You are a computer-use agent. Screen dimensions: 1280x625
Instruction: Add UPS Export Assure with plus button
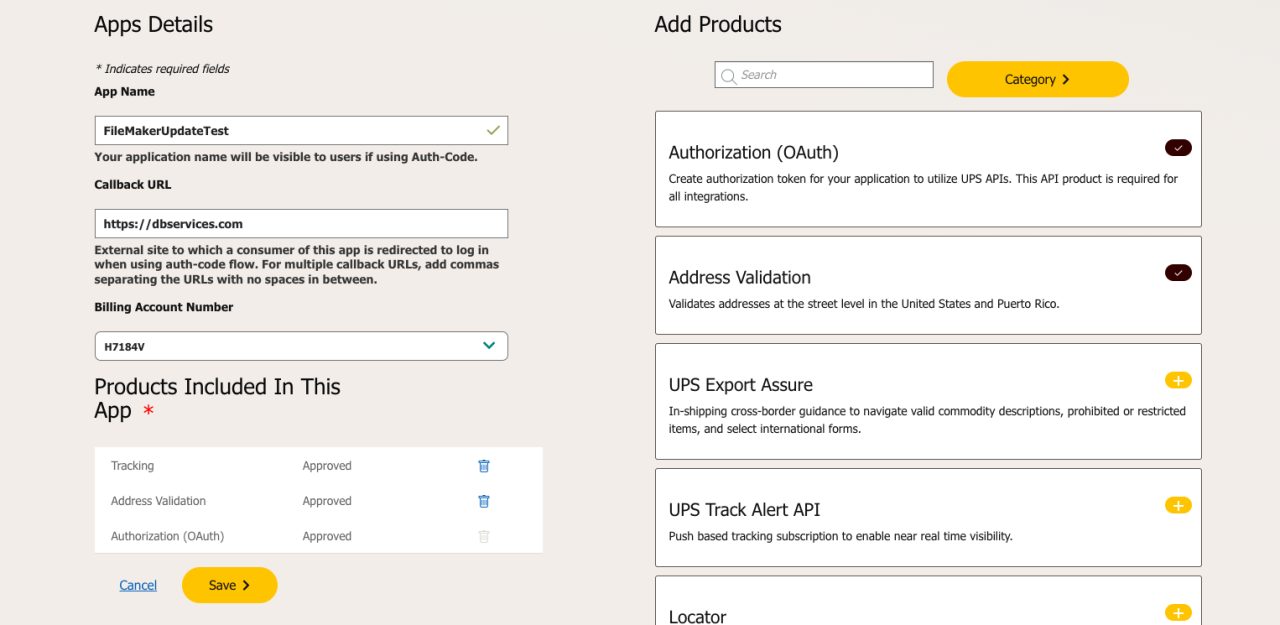coord(1178,380)
